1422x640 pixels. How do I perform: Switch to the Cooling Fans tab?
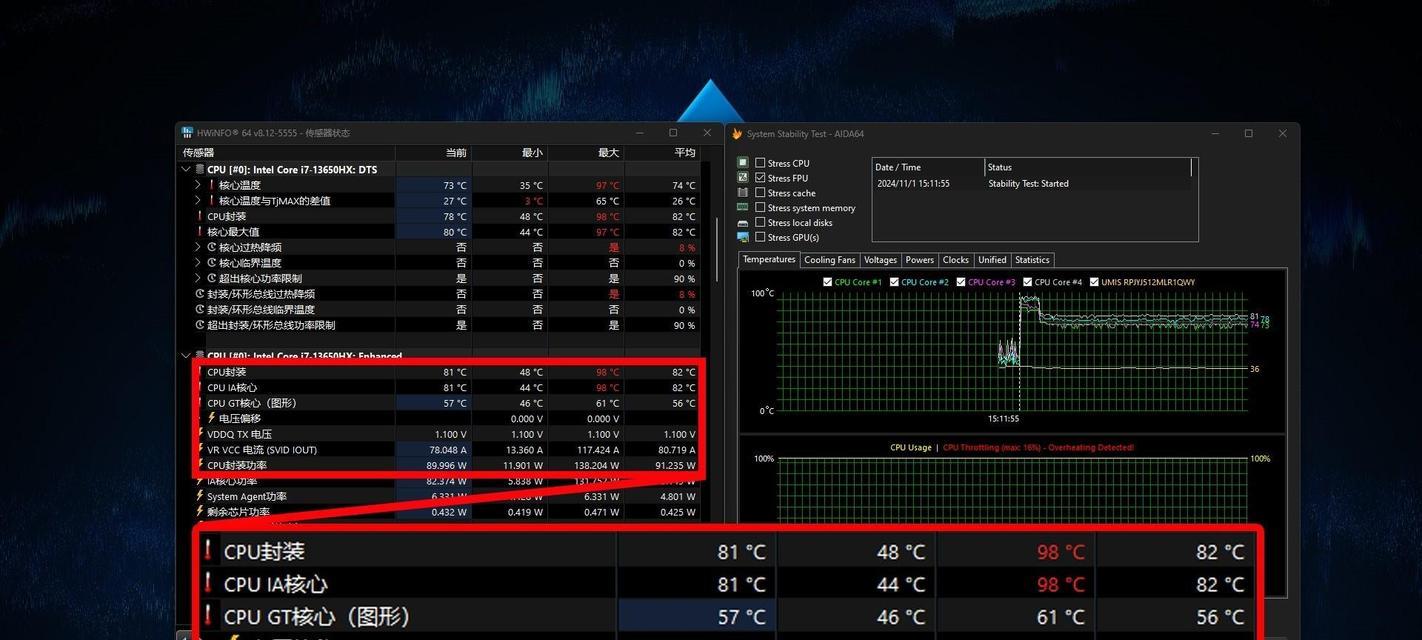(x=830, y=260)
